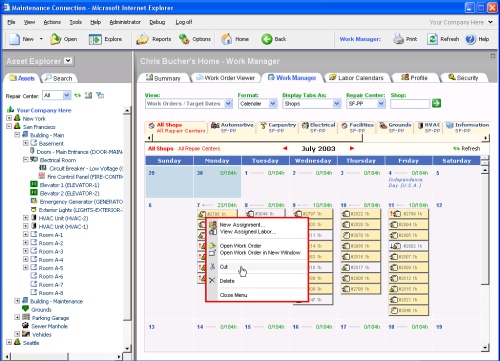The height and width of the screenshot is (361, 500).
Task: Click the Explore toolbar icon
Action: pyautogui.click(x=95, y=39)
